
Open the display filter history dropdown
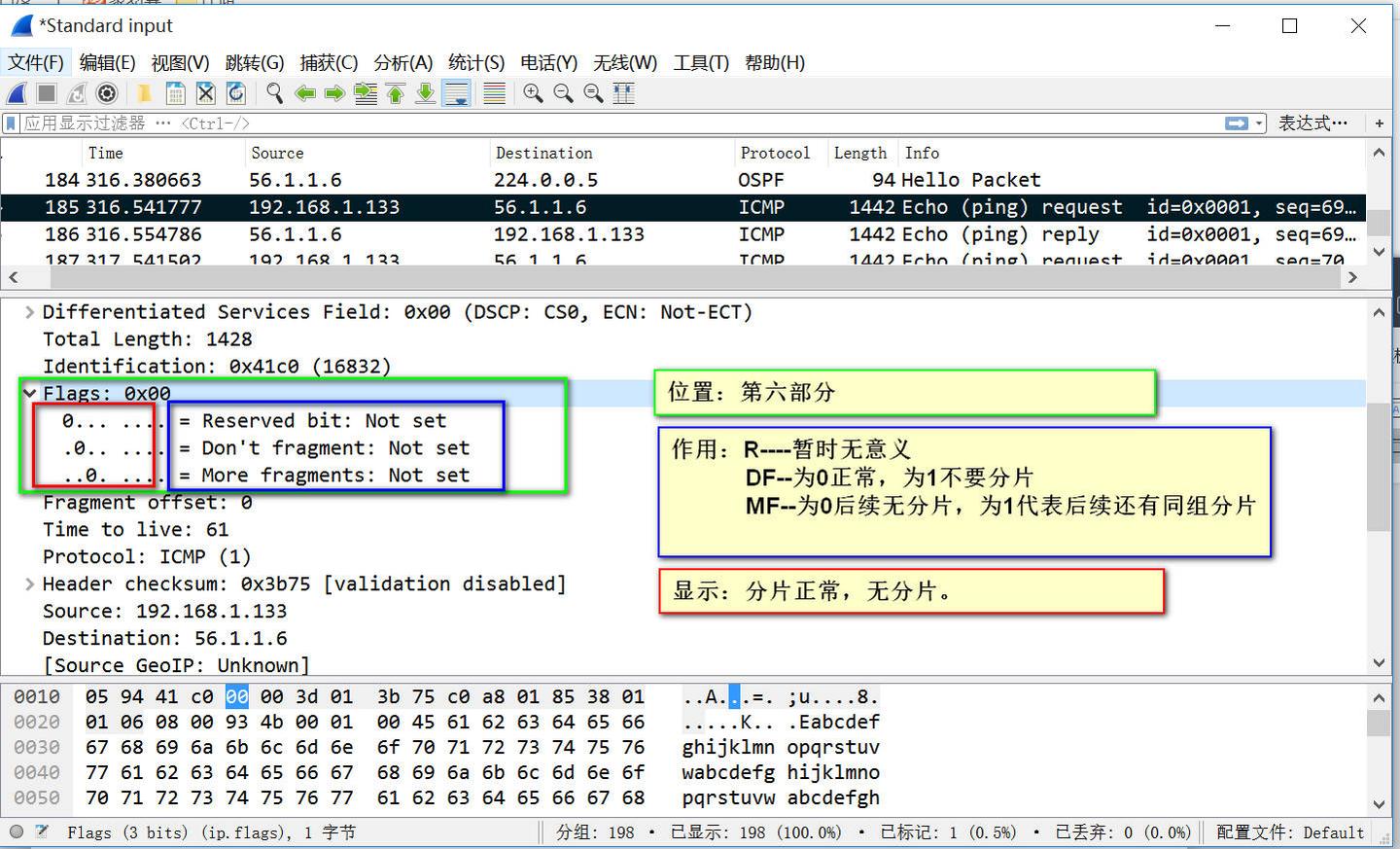[x=1259, y=124]
